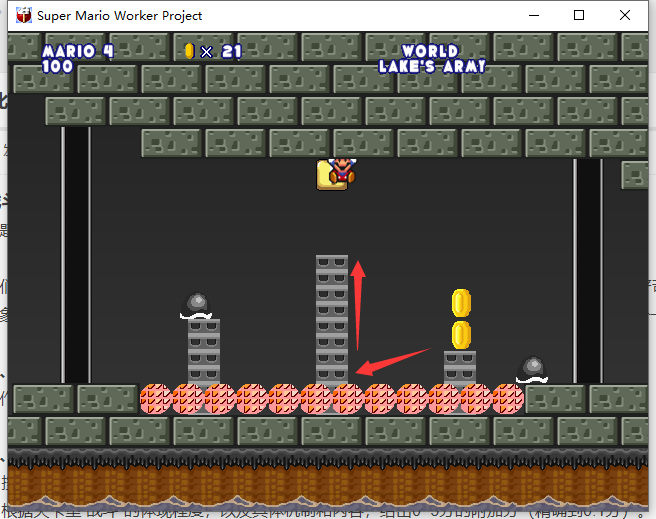Image resolution: width=656 pixels, height=519 pixels.
Task: Maximize the Super Mario Worker Project window
Action: (579, 15)
